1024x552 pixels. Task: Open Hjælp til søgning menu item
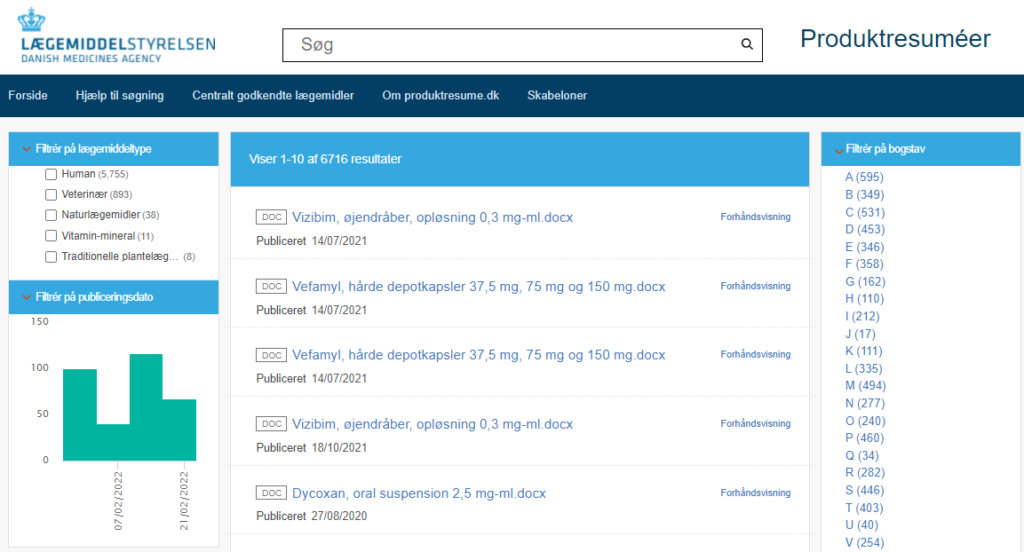(x=119, y=96)
